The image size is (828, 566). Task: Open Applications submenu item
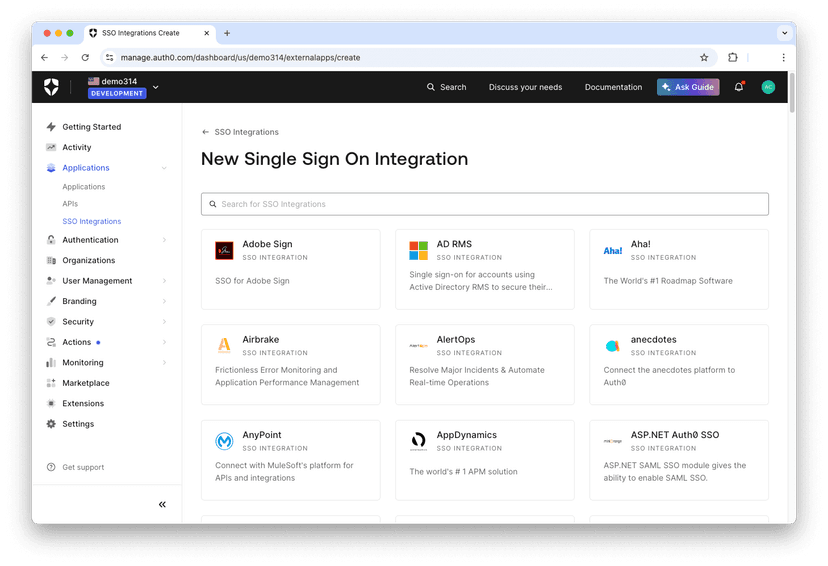83,187
